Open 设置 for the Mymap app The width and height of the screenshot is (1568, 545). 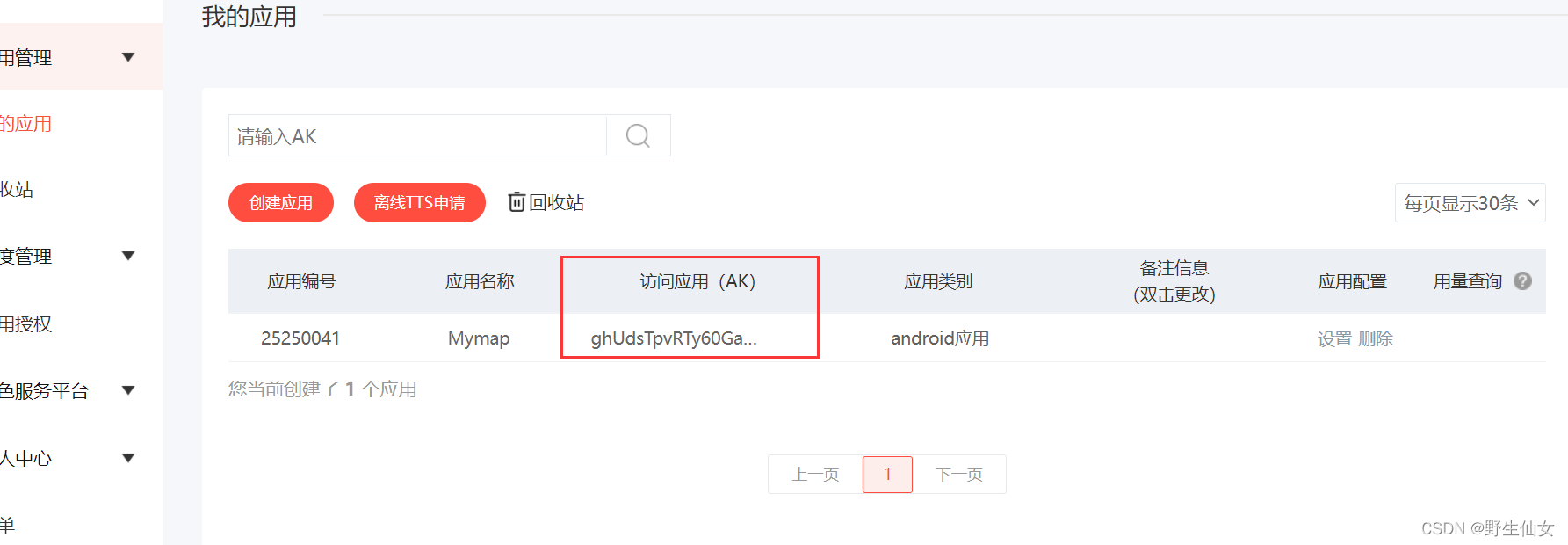click(1334, 338)
